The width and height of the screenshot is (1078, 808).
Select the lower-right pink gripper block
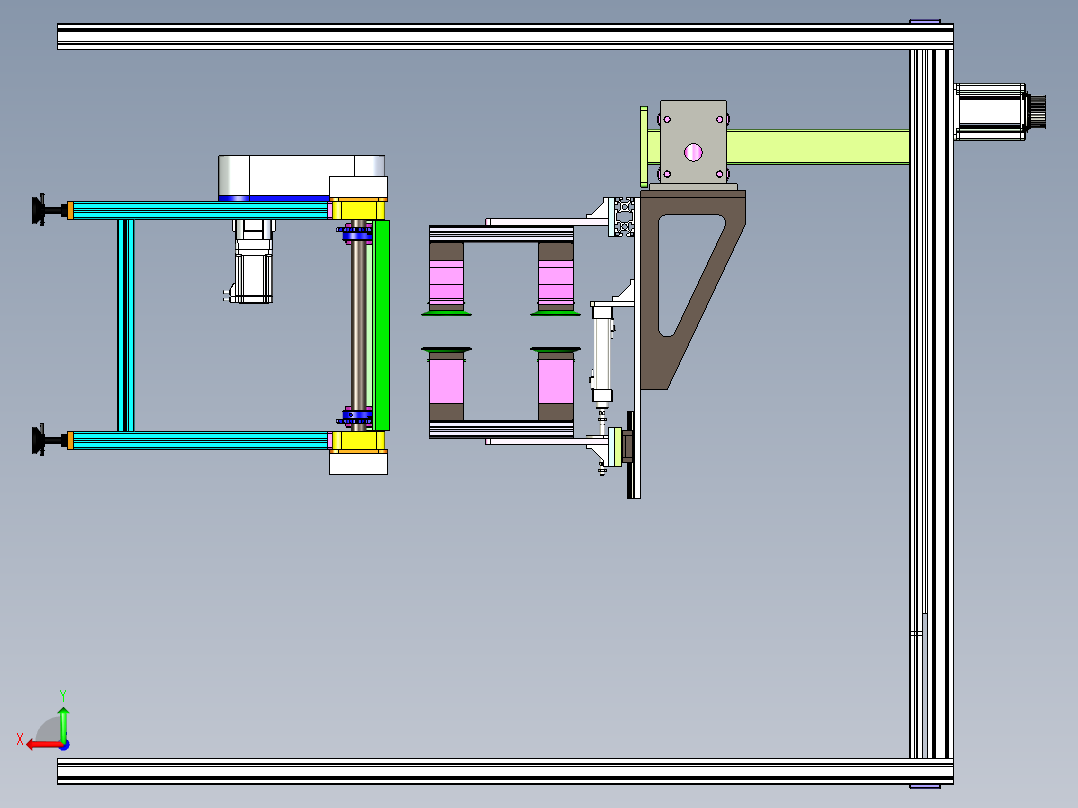(x=556, y=382)
